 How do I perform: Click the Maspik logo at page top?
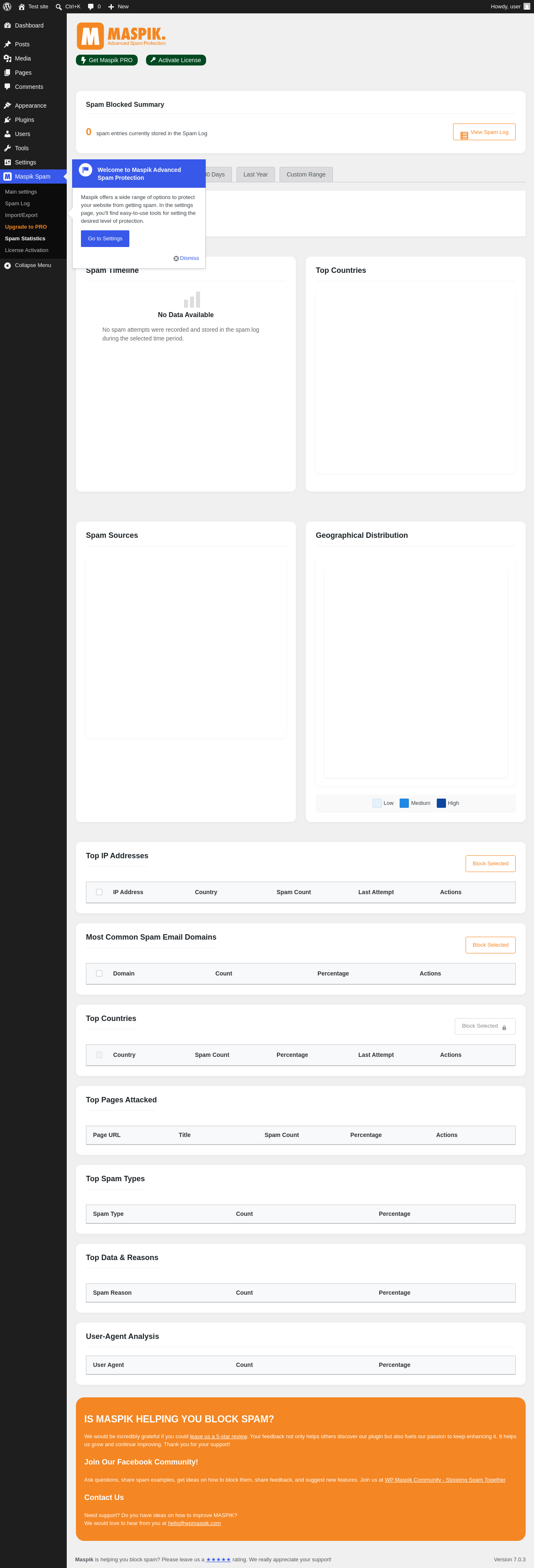[121, 36]
